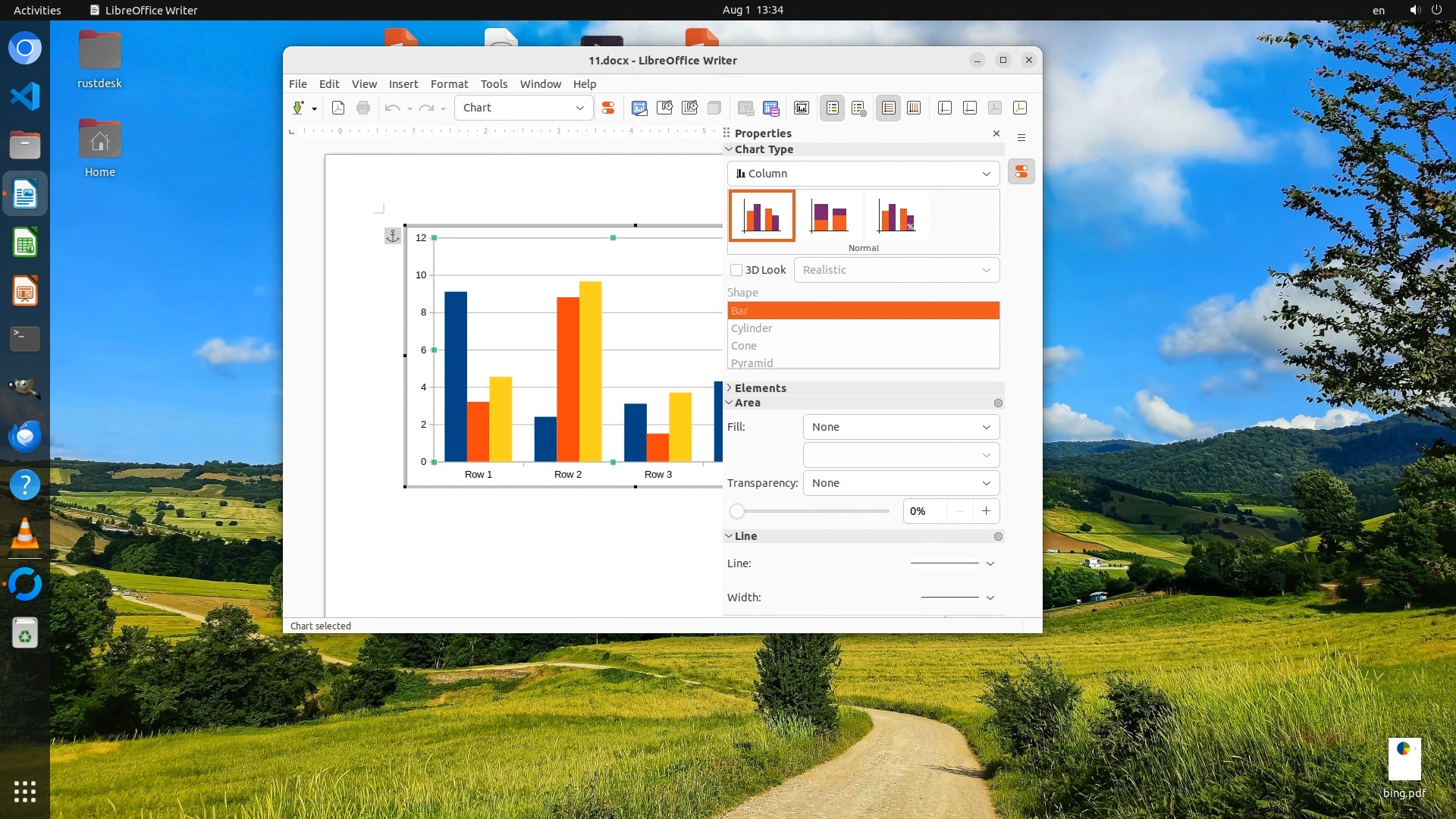Increase transparency with plus button
This screenshot has height=819, width=1456.
pos(986,511)
